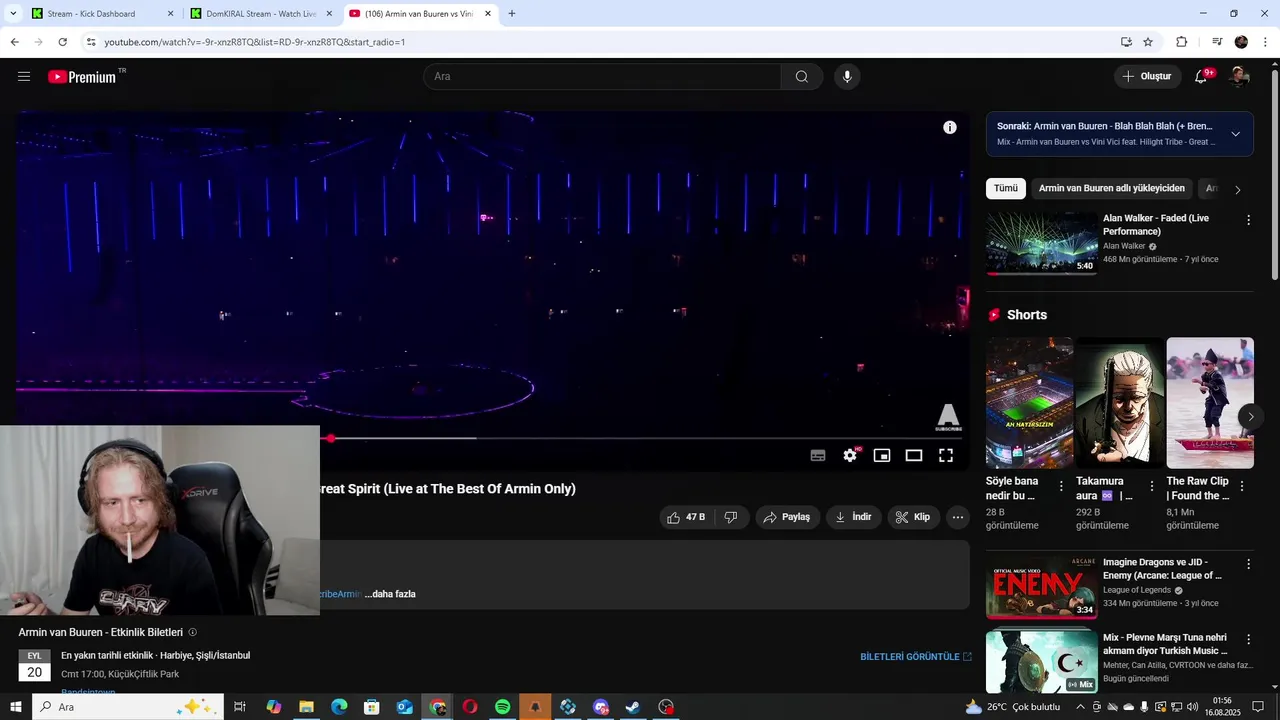The image size is (1280, 720).
Task: Open The Raw Clip short thumbnail
Action: point(1210,403)
